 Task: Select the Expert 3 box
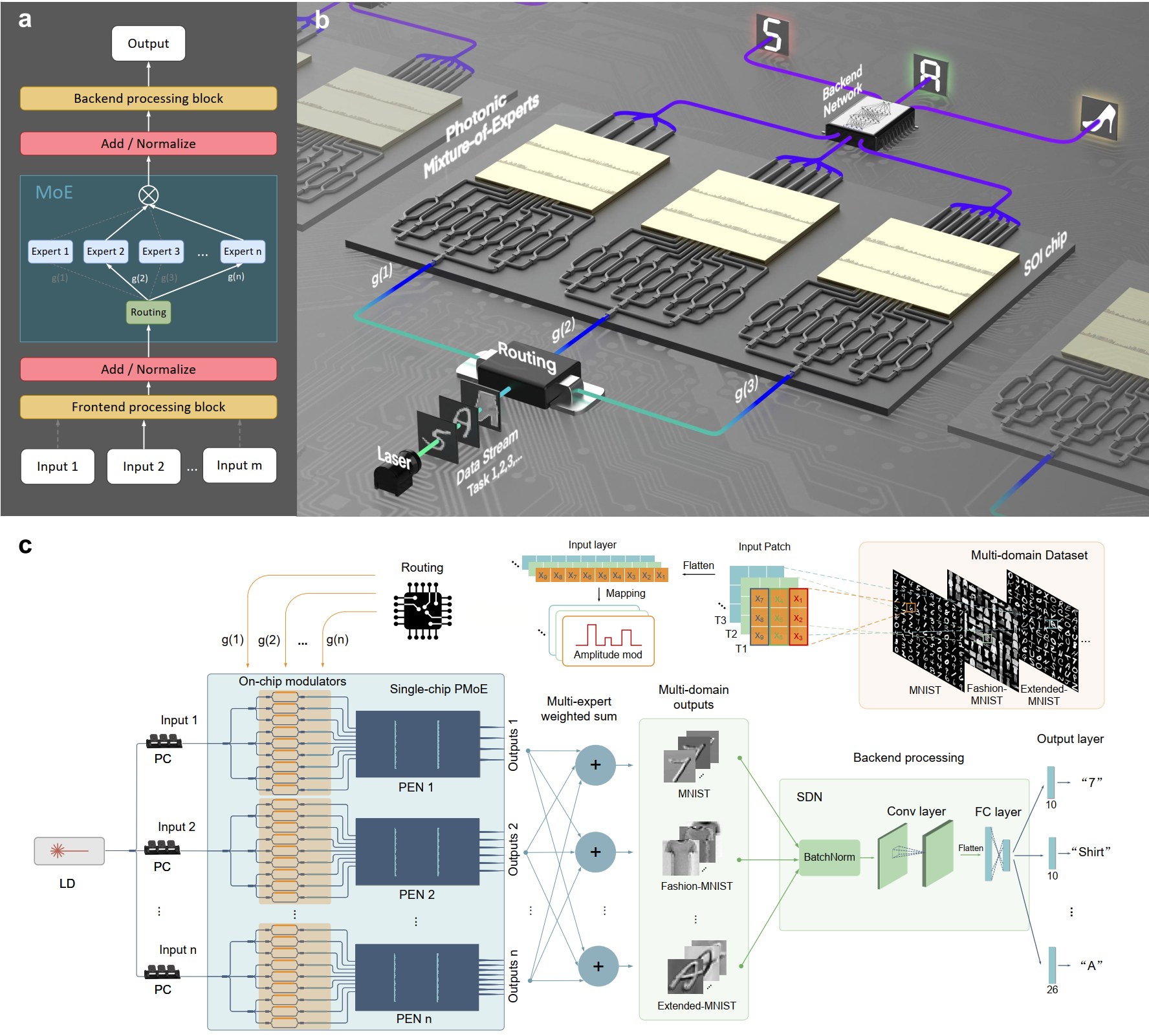[x=161, y=252]
